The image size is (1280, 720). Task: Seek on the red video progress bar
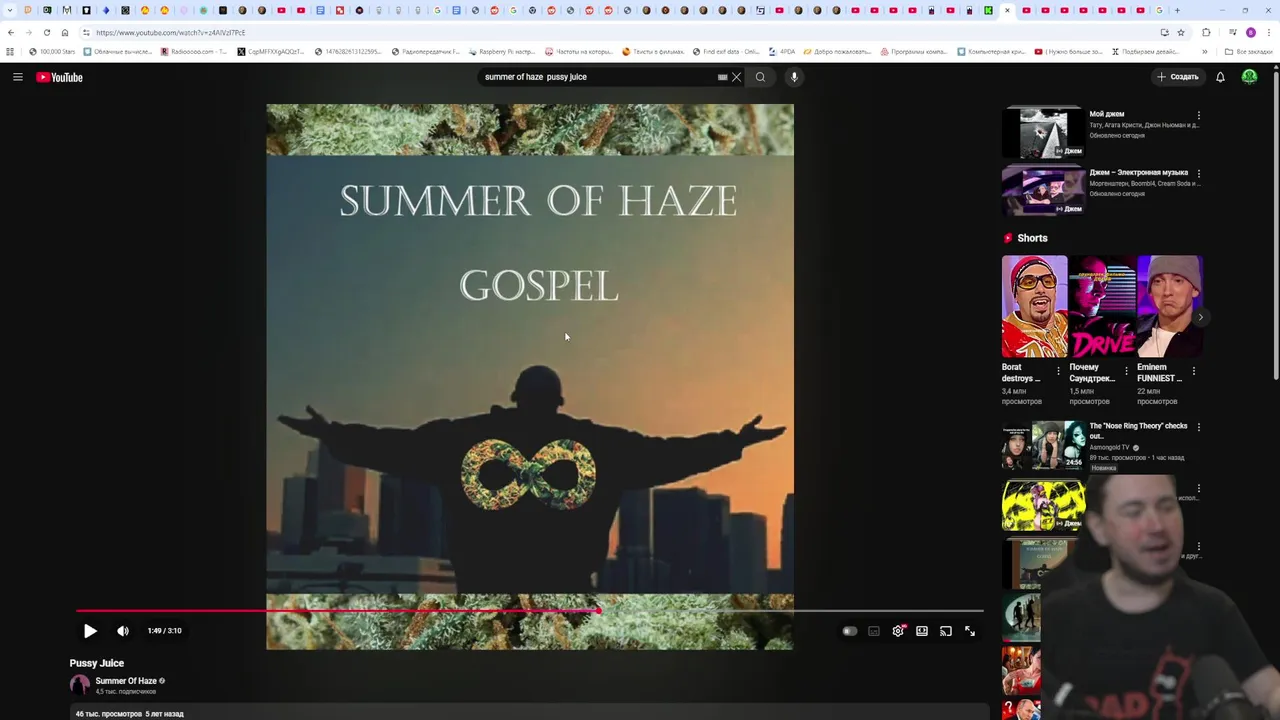click(530, 610)
